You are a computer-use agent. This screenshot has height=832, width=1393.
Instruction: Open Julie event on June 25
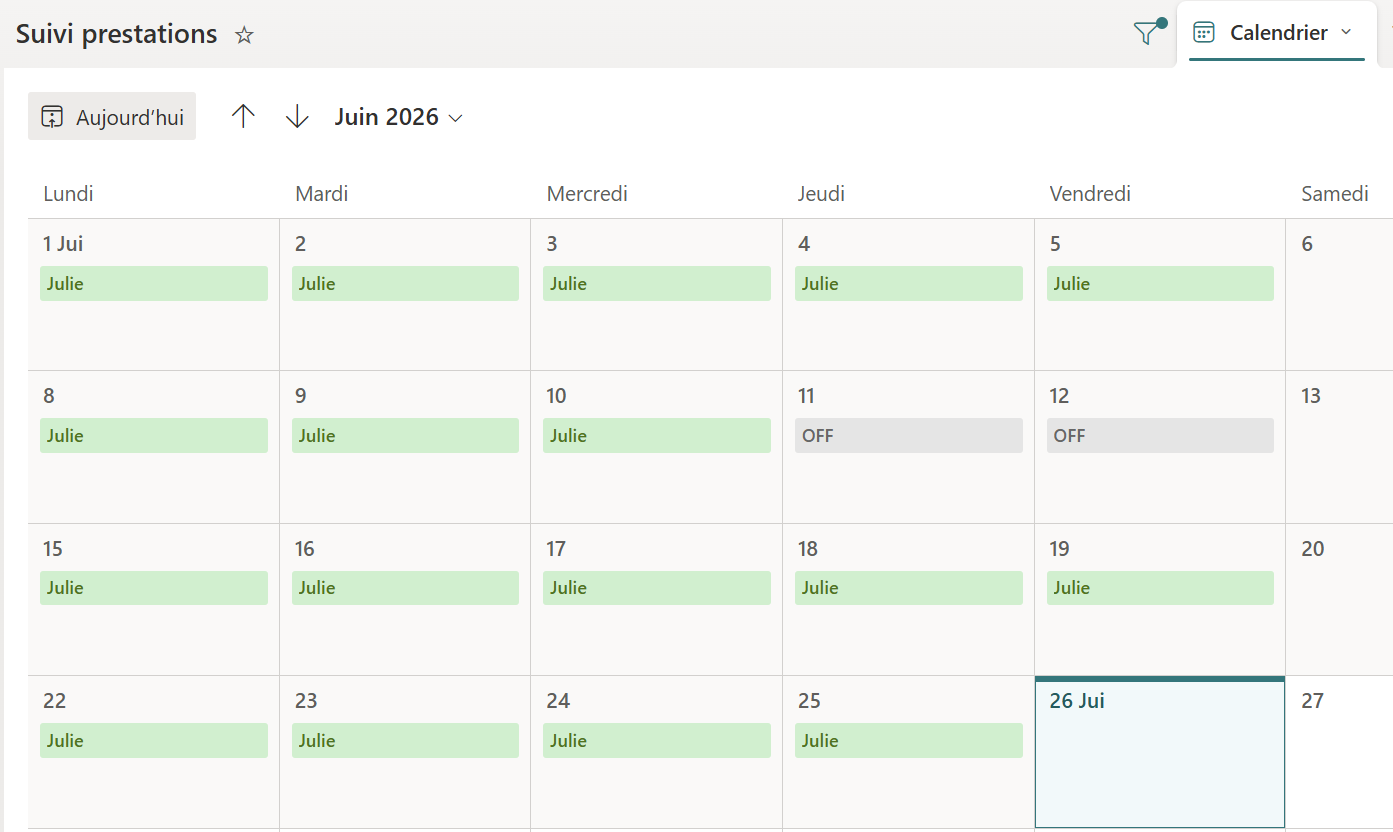[x=909, y=740]
